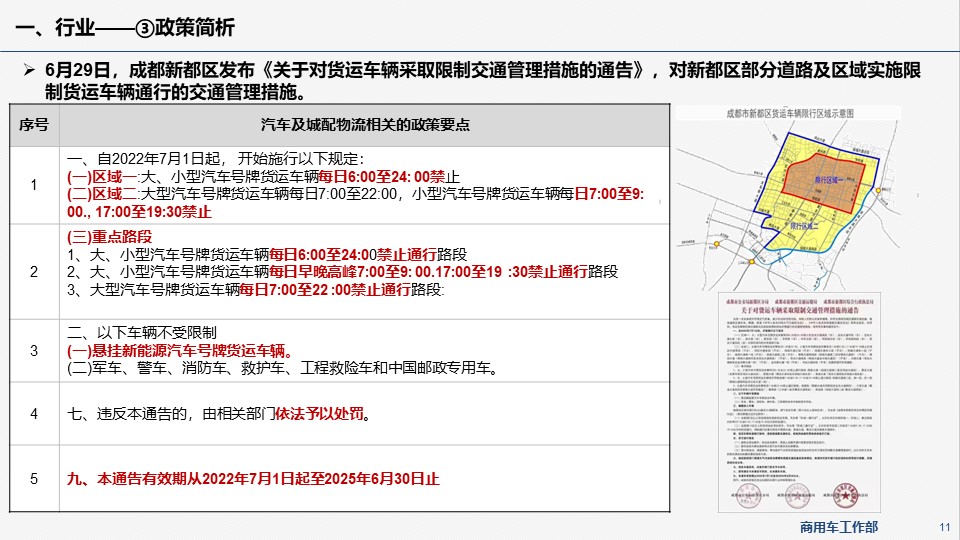Click the second intro line '制货运车辆通行的交通管理措施。'

pyautogui.click(x=175, y=92)
